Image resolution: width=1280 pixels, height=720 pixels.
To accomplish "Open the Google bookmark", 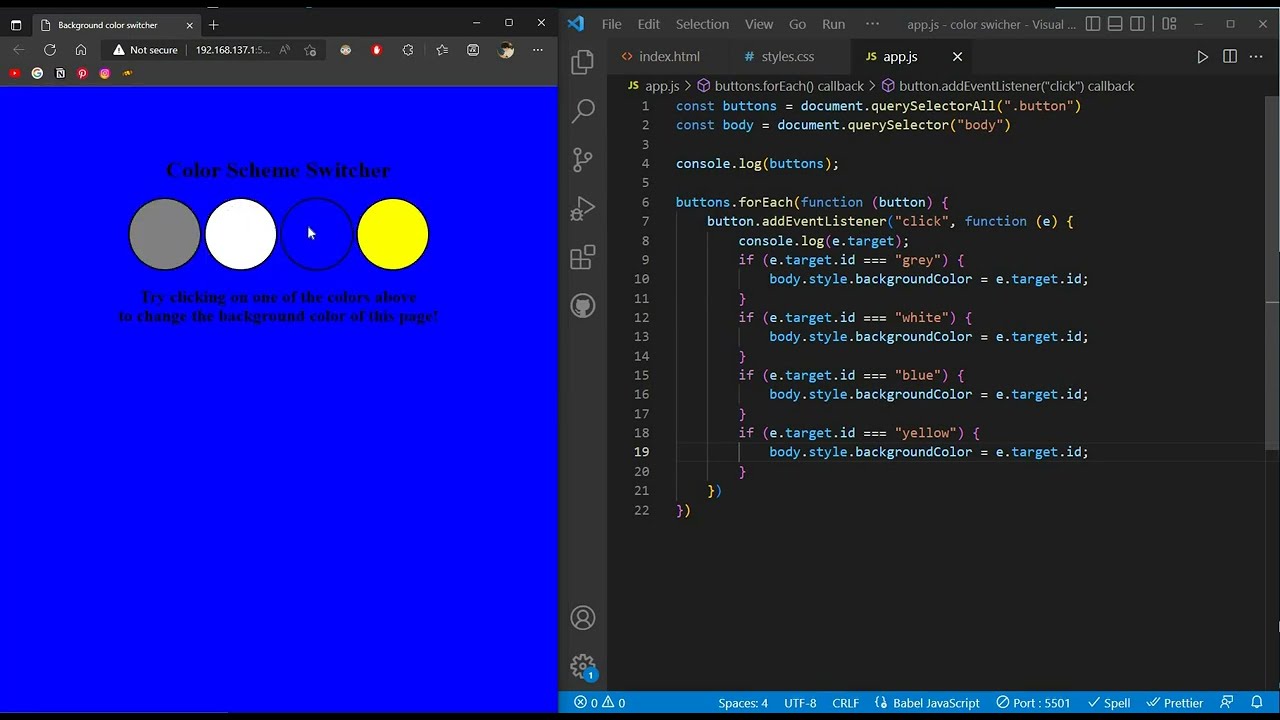I will (x=37, y=73).
